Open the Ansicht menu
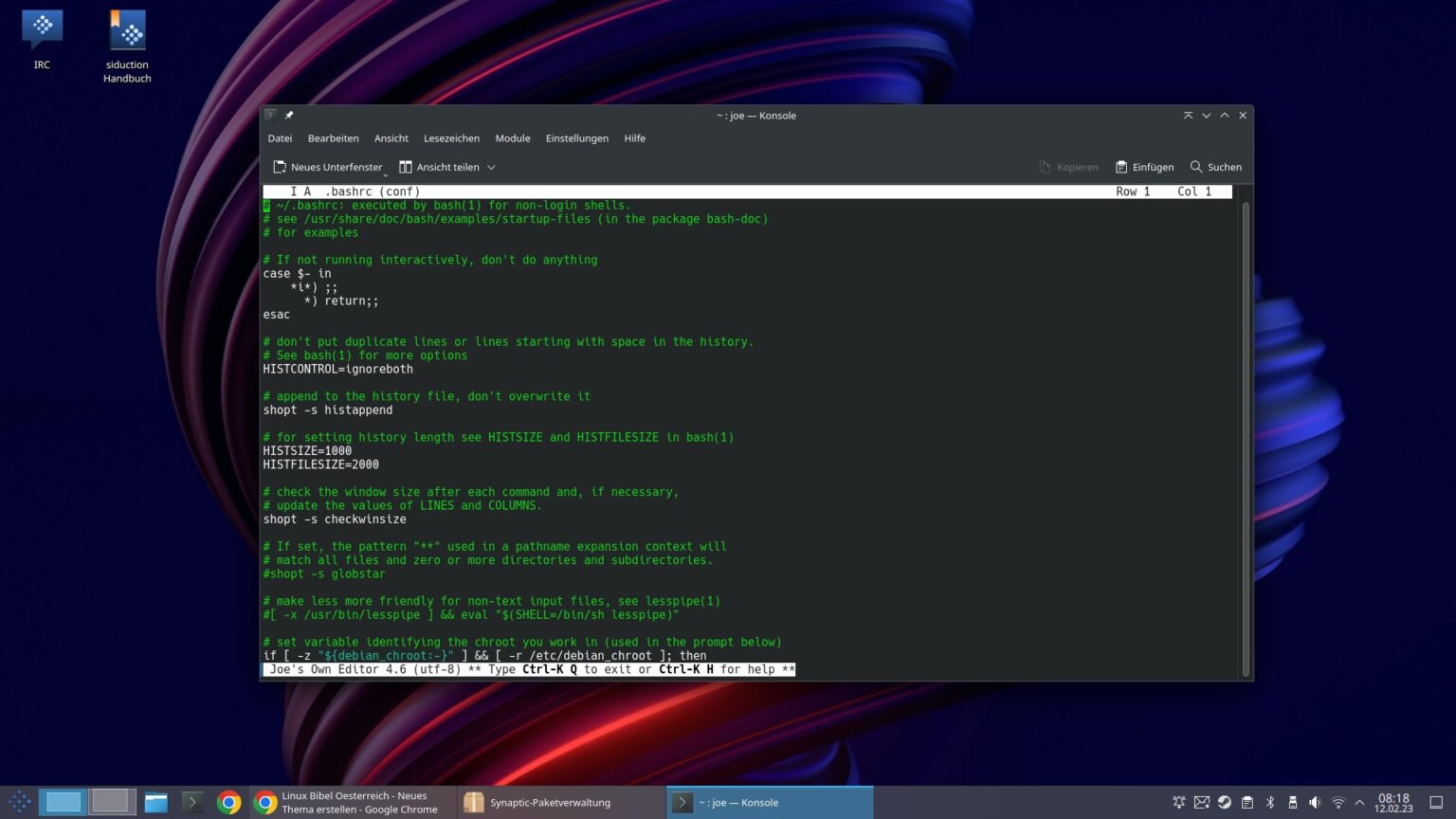Image resolution: width=1456 pixels, height=819 pixels. (391, 138)
